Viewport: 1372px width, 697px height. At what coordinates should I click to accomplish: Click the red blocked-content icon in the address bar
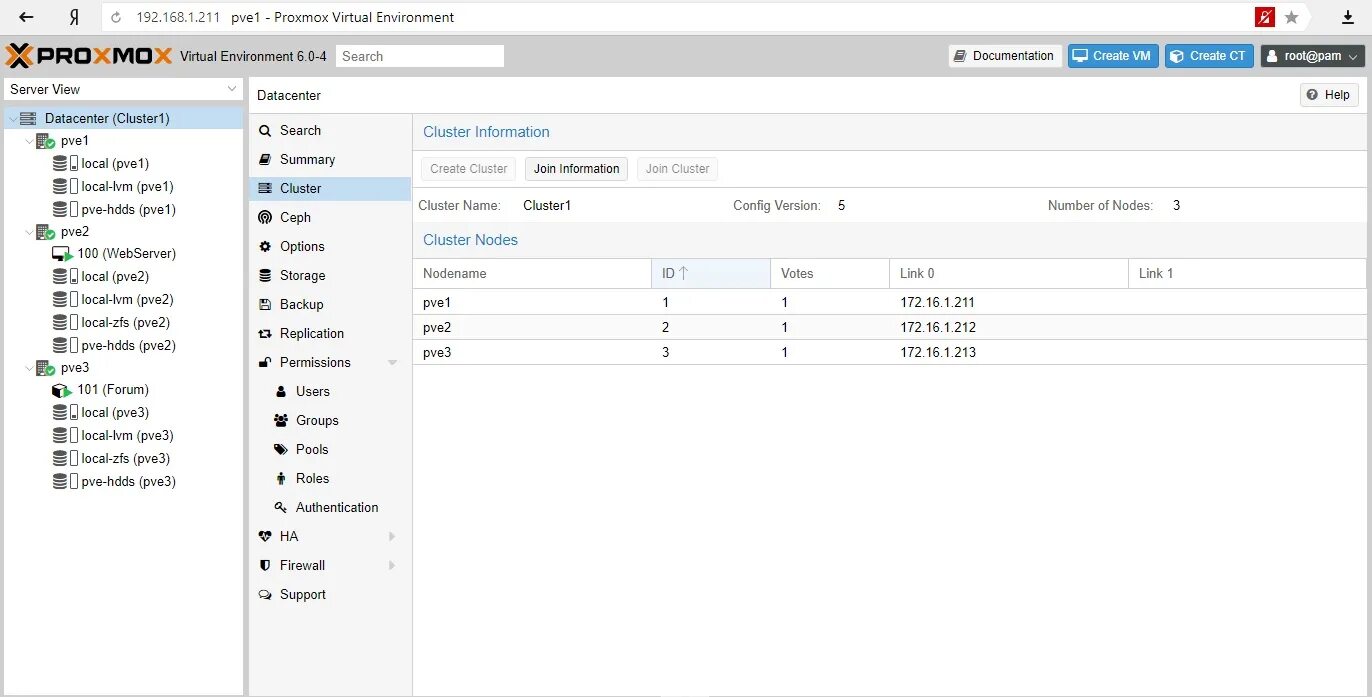[1265, 17]
